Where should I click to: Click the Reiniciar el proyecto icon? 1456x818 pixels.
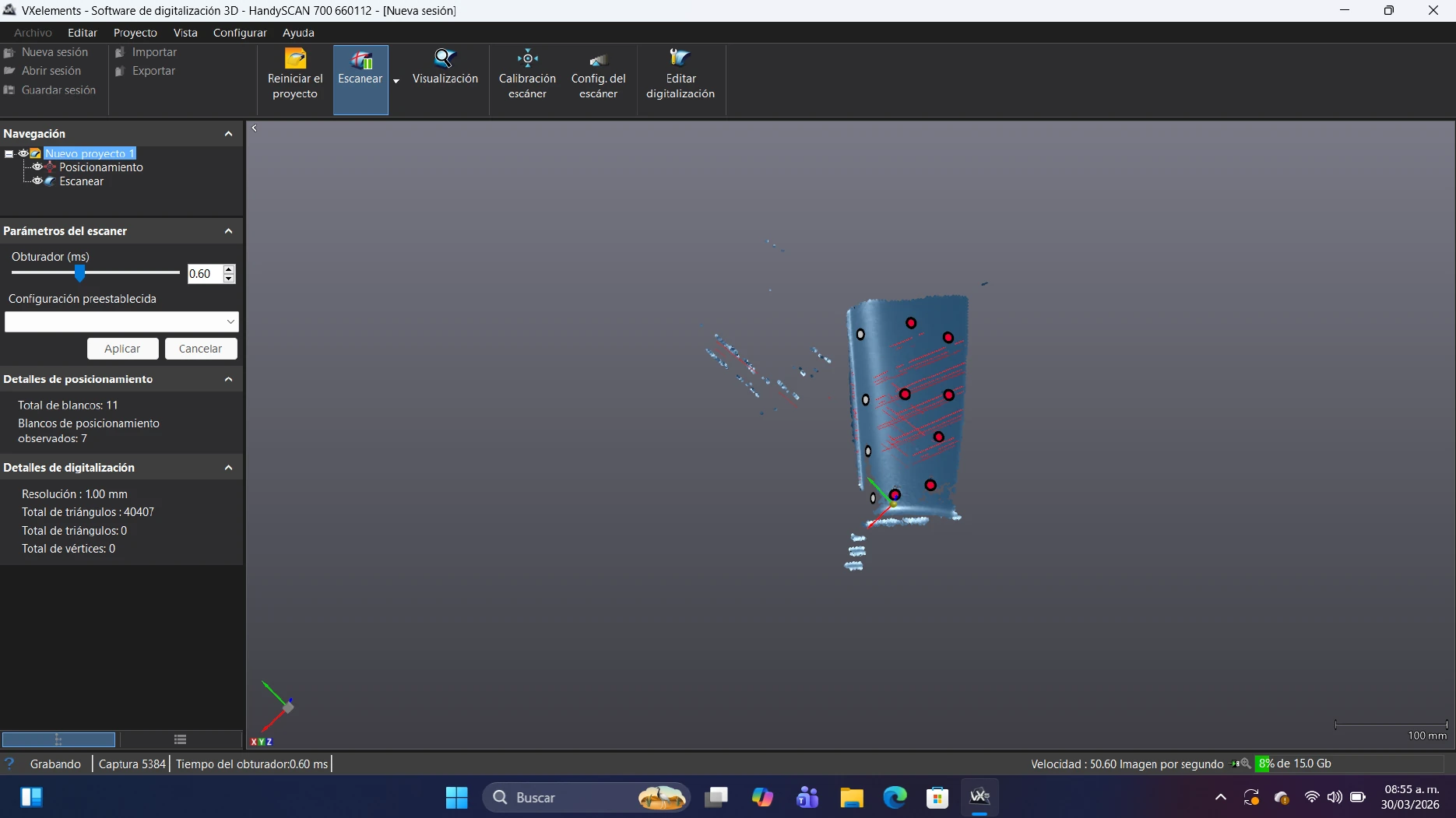295,60
